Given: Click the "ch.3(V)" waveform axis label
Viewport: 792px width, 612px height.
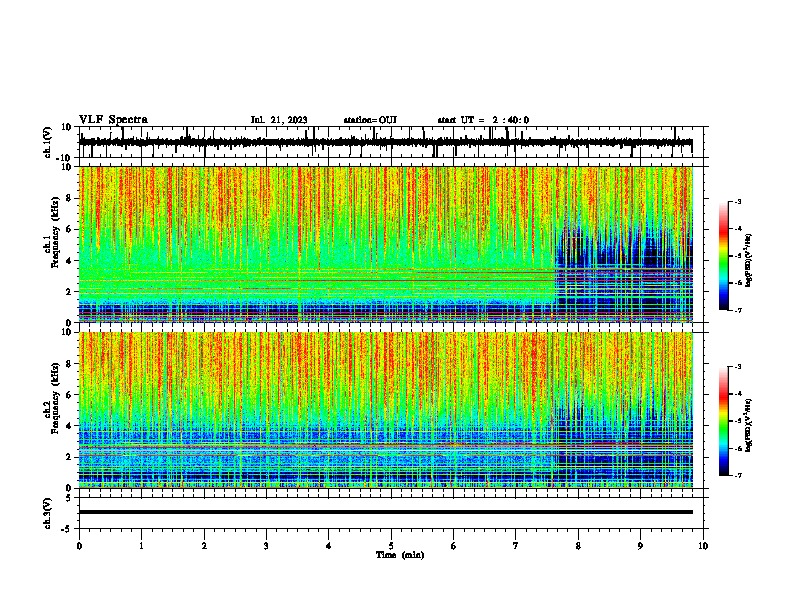Looking at the screenshot, I should [x=48, y=513].
